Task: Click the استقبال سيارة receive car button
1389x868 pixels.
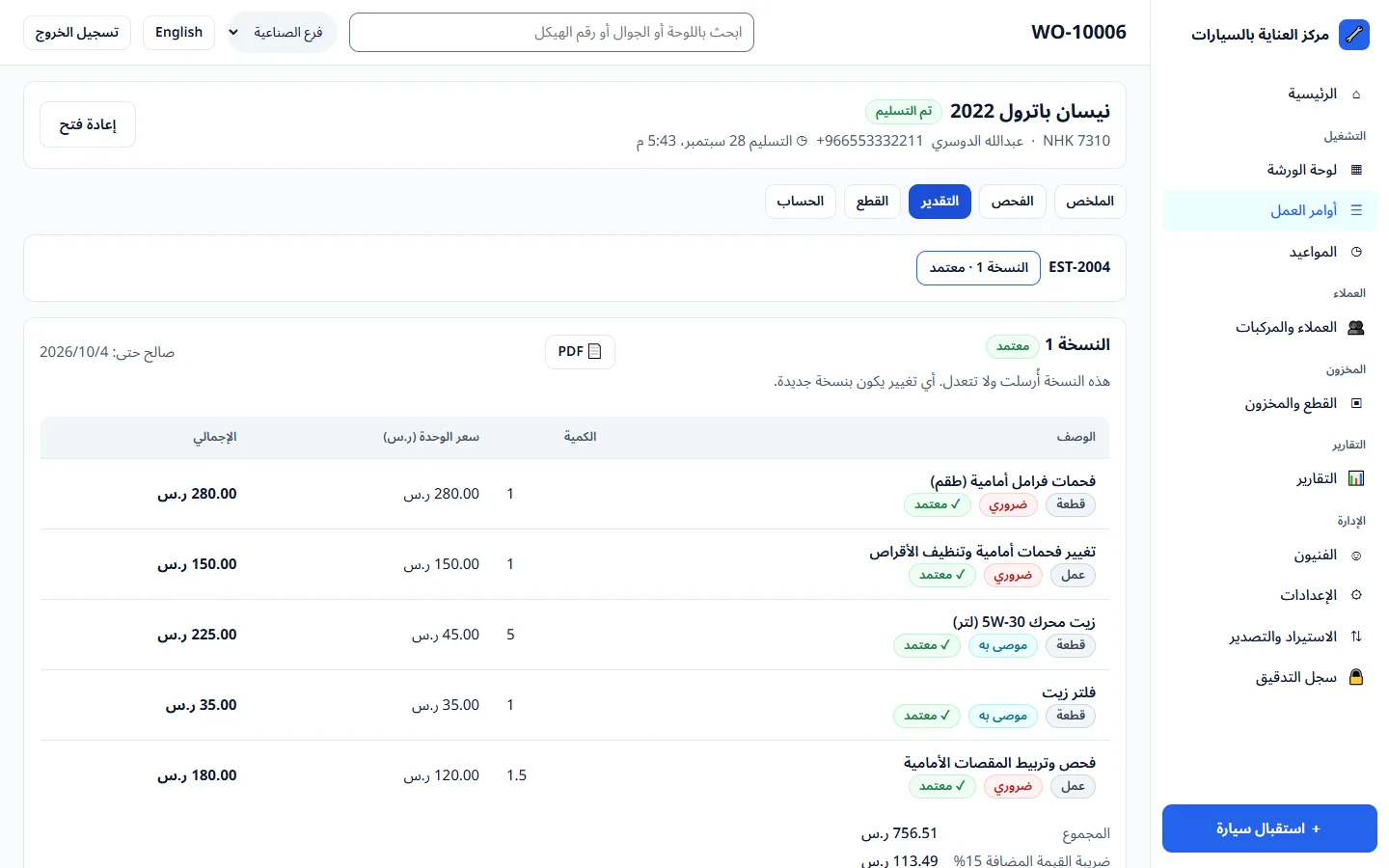Action: click(x=1269, y=828)
